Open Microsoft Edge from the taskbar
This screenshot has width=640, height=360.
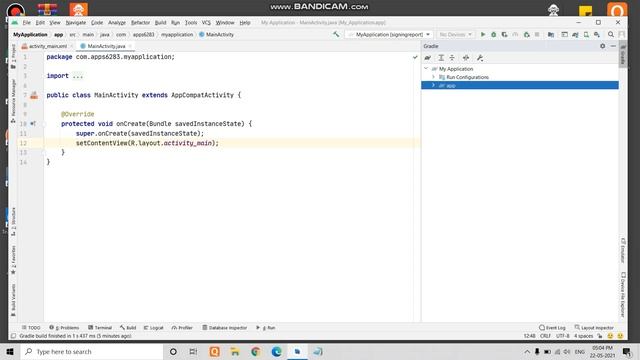click(x=276, y=351)
